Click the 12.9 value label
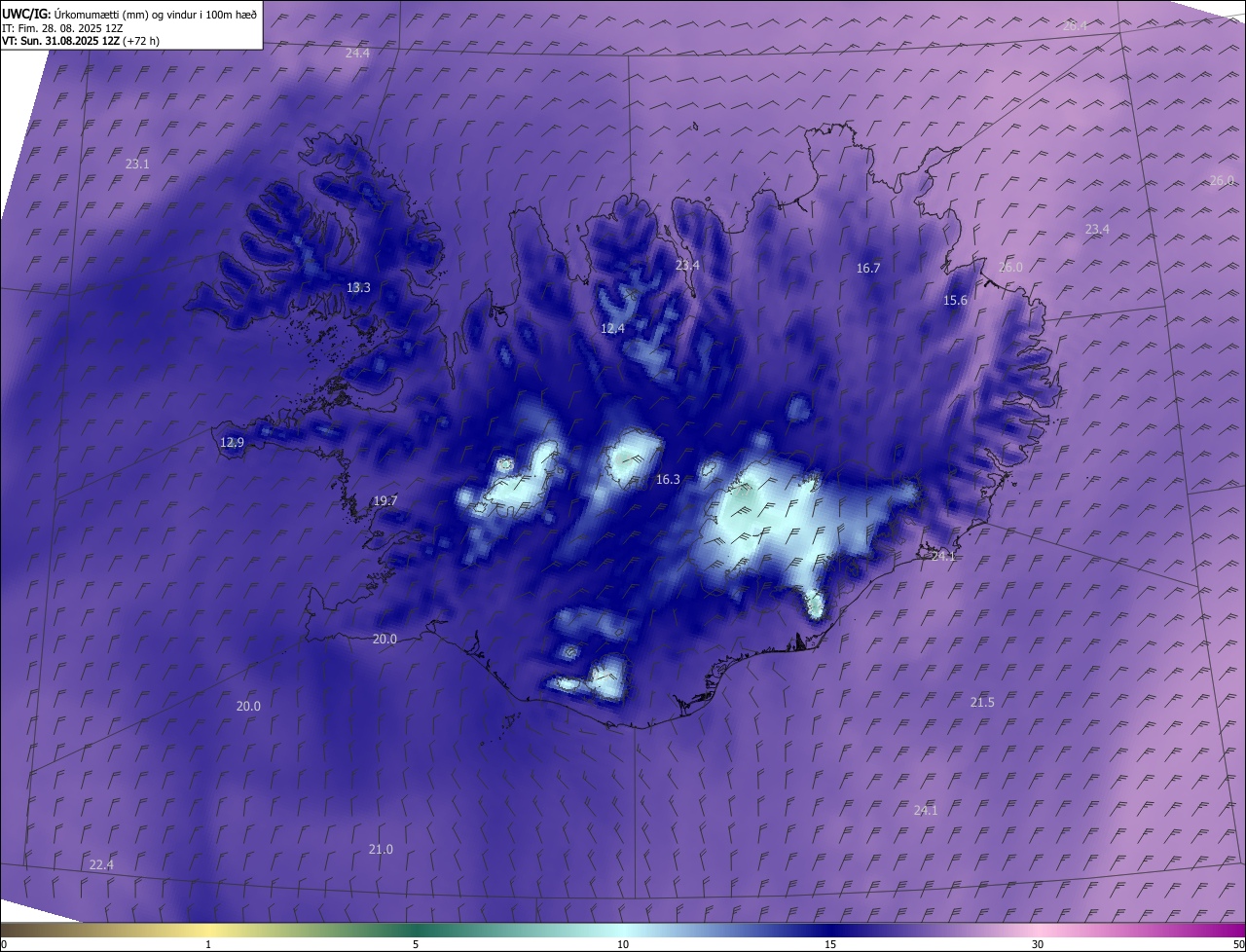Viewport: 1246px width, 952px height. tap(232, 442)
